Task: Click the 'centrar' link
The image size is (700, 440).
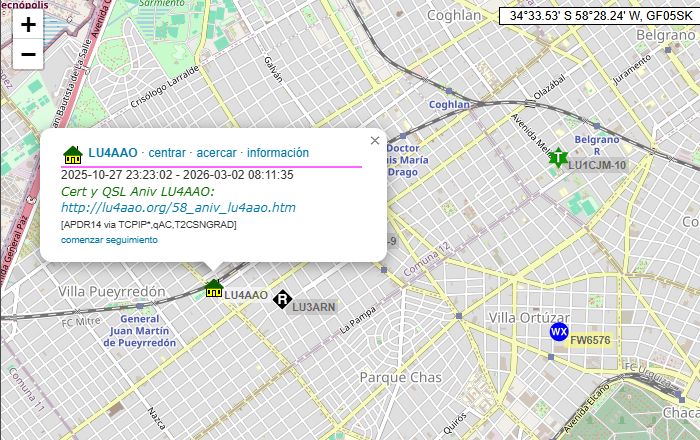Action: click(x=167, y=153)
